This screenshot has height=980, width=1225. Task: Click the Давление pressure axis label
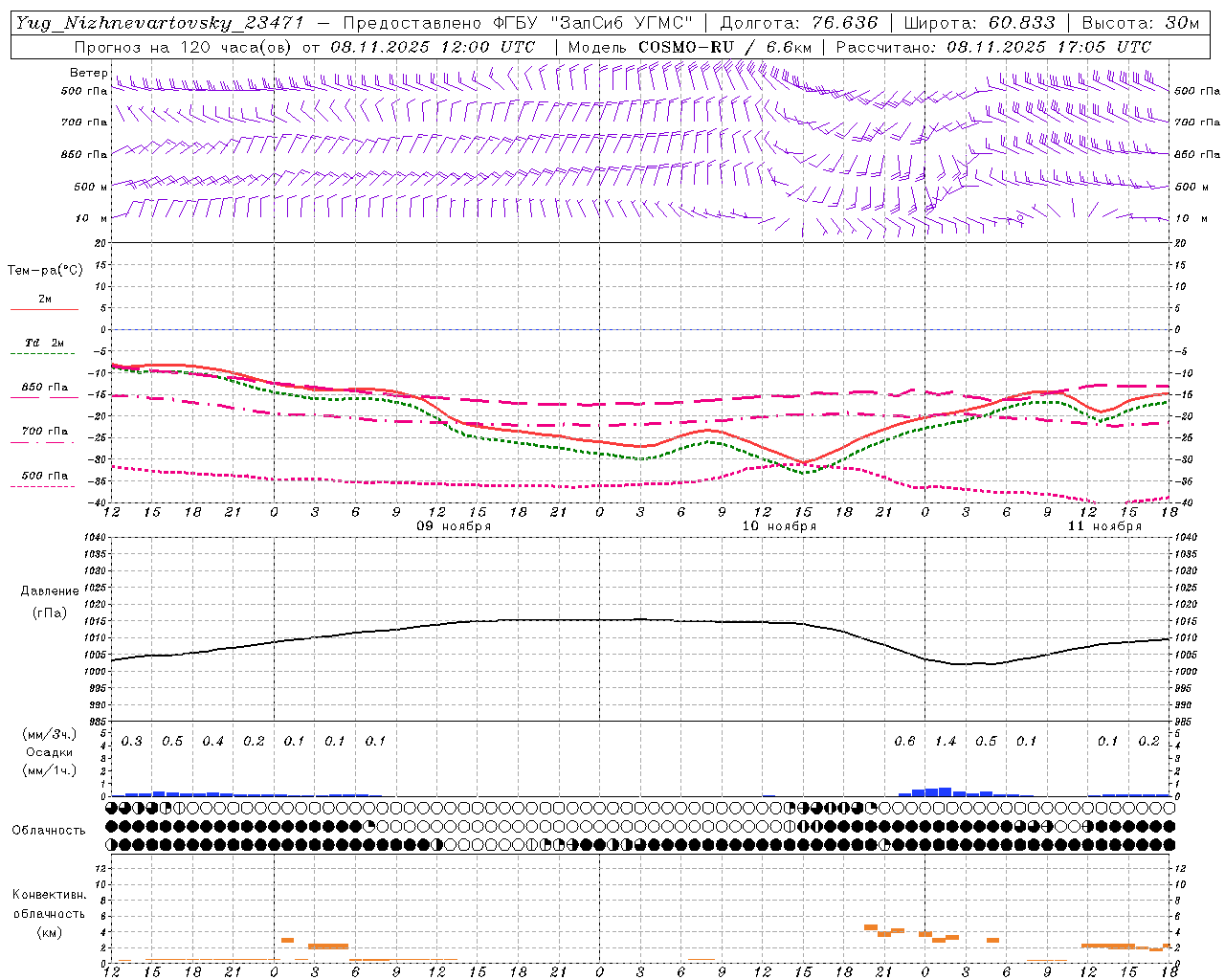point(50,591)
